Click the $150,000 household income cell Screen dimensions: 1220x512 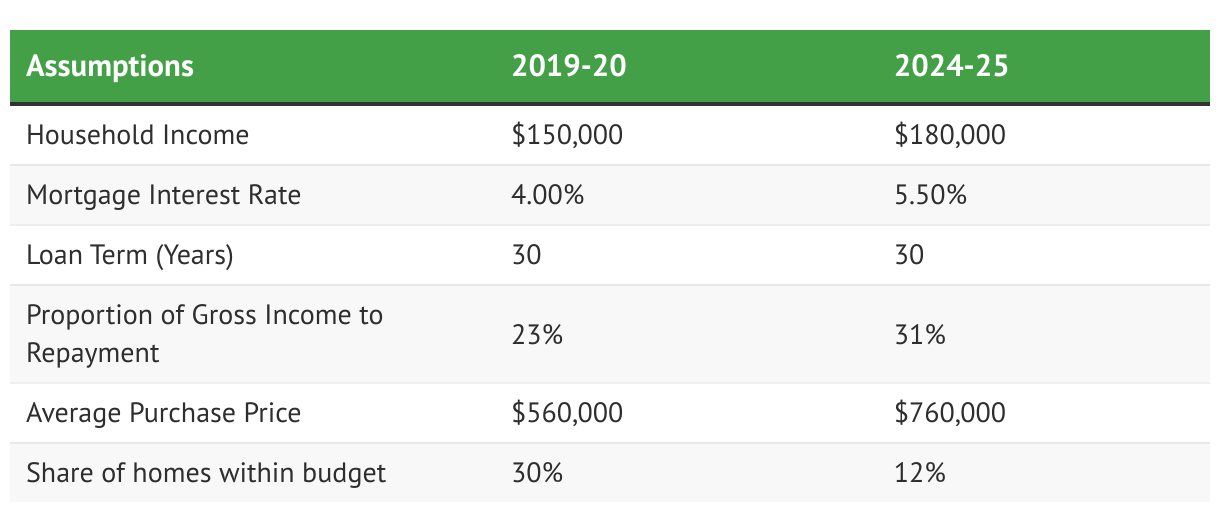coord(567,134)
